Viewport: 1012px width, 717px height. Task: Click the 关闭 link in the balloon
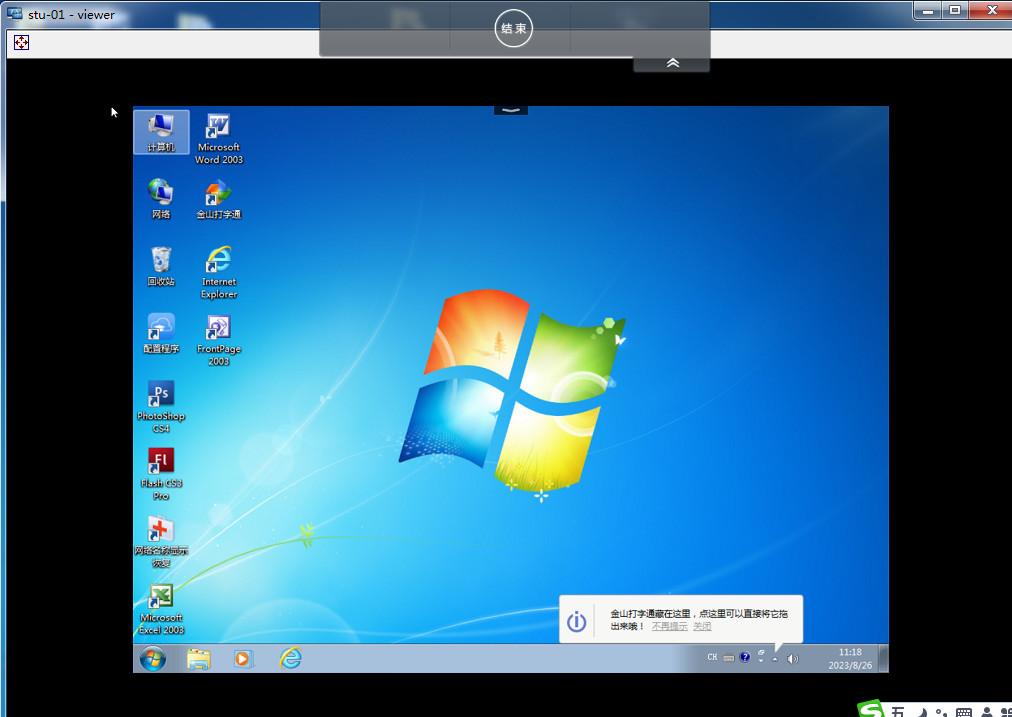(702, 627)
